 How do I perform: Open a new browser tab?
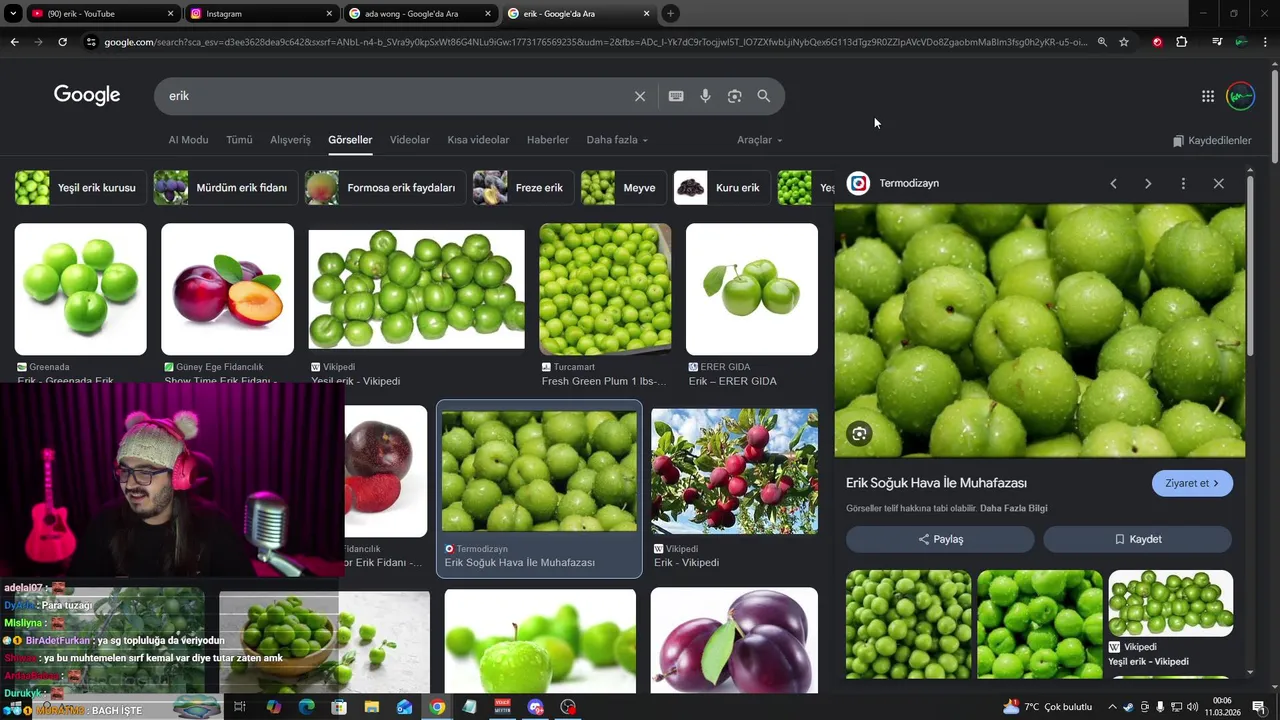(670, 13)
